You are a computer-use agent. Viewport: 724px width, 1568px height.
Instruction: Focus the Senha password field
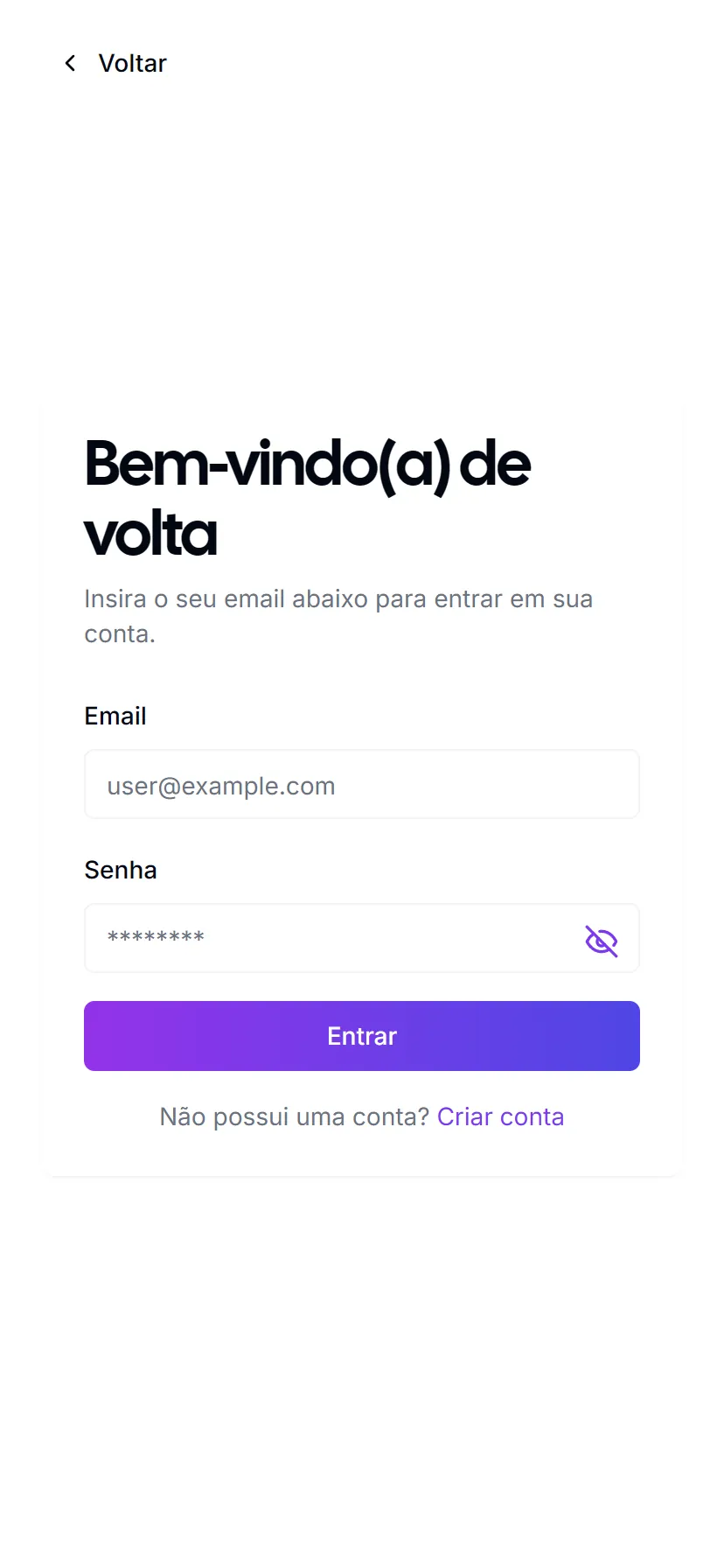tap(332, 938)
